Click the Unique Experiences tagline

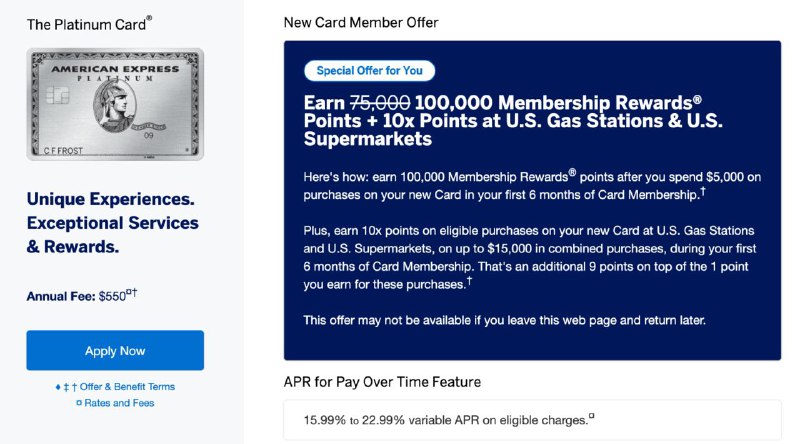(112, 221)
